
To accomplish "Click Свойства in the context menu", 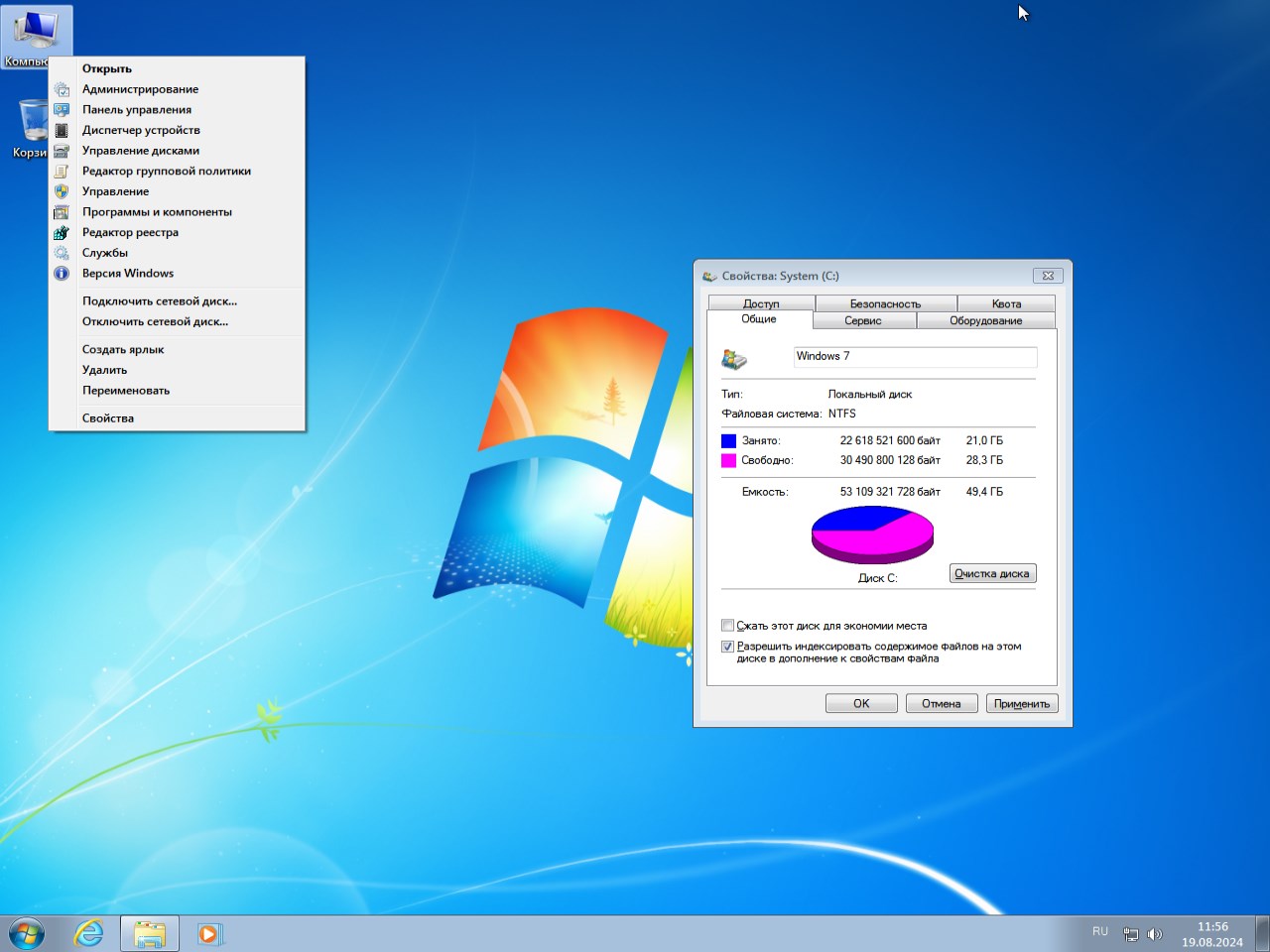I will (108, 418).
